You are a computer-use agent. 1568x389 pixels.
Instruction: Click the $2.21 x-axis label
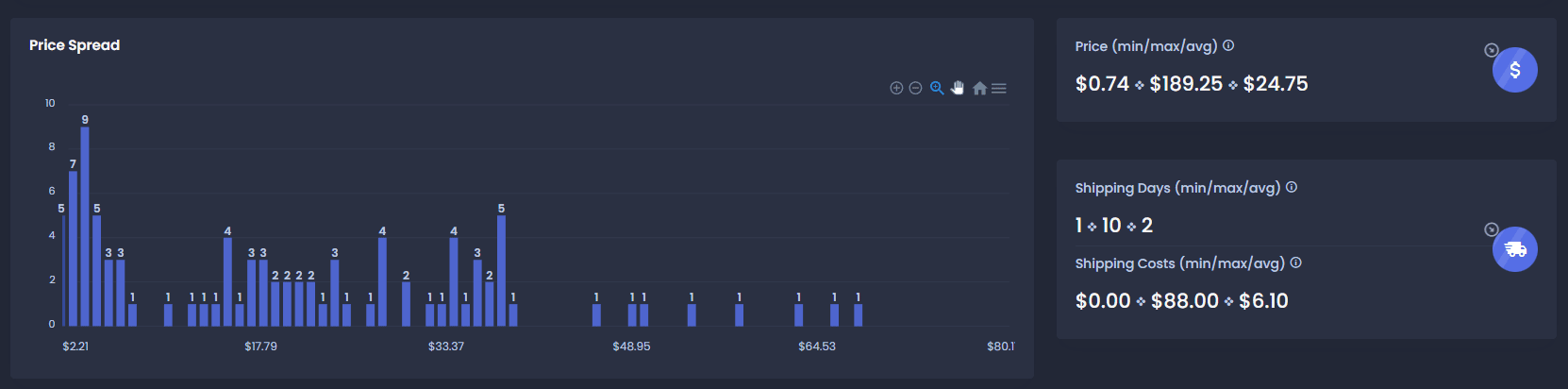click(x=75, y=347)
